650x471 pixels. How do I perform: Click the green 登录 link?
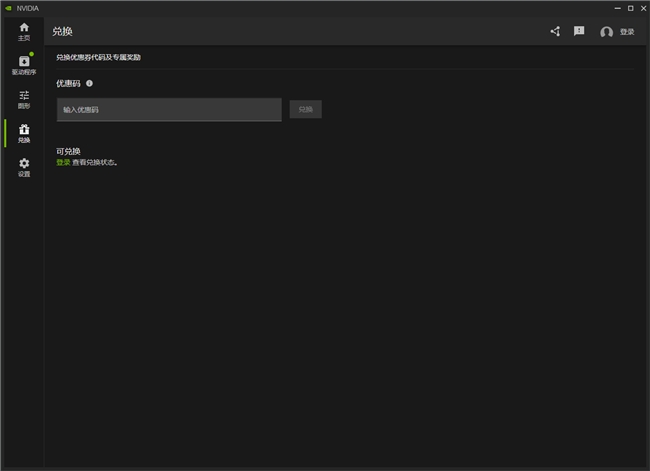[63, 163]
